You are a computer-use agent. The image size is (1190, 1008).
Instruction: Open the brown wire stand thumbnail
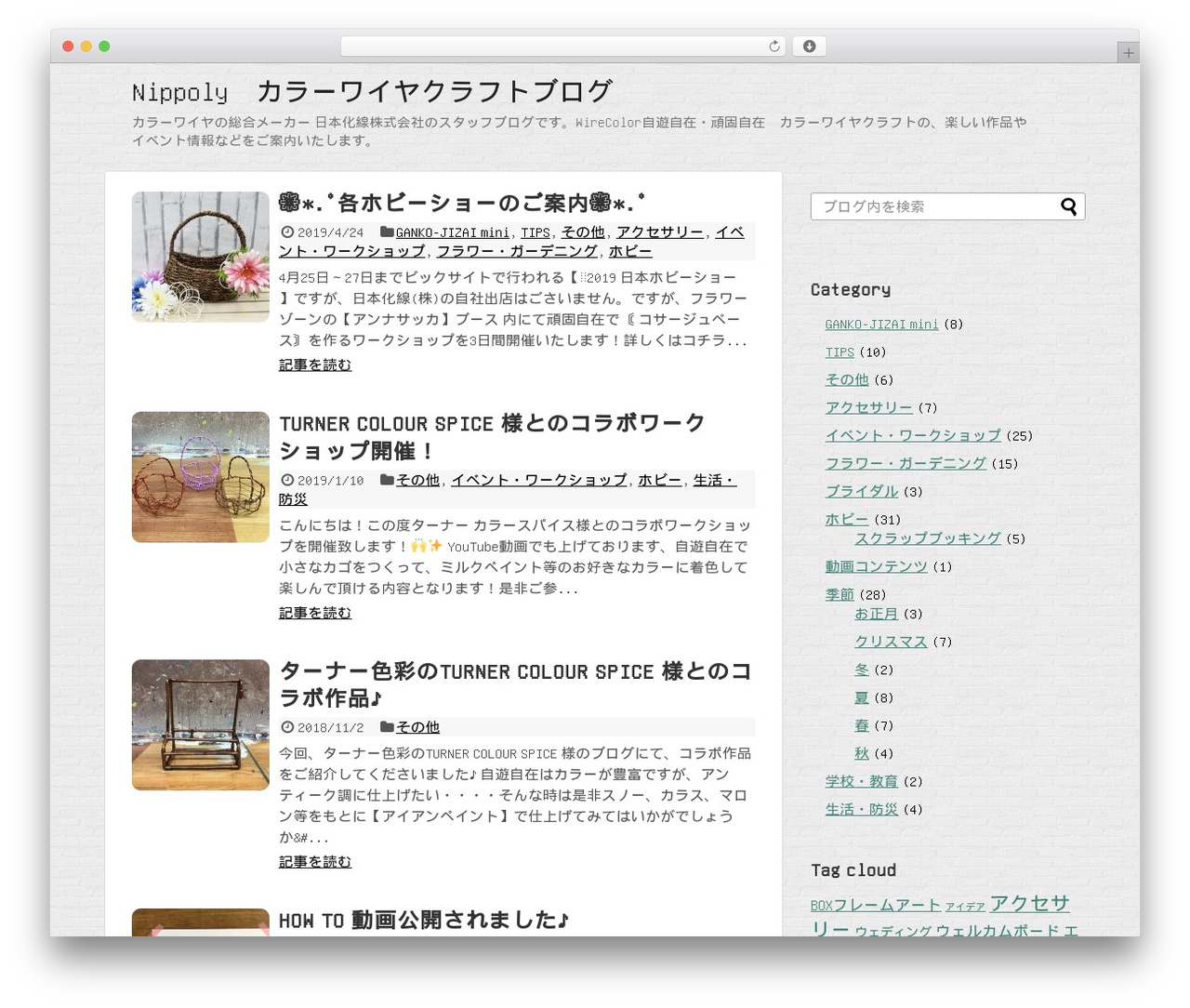tap(201, 725)
